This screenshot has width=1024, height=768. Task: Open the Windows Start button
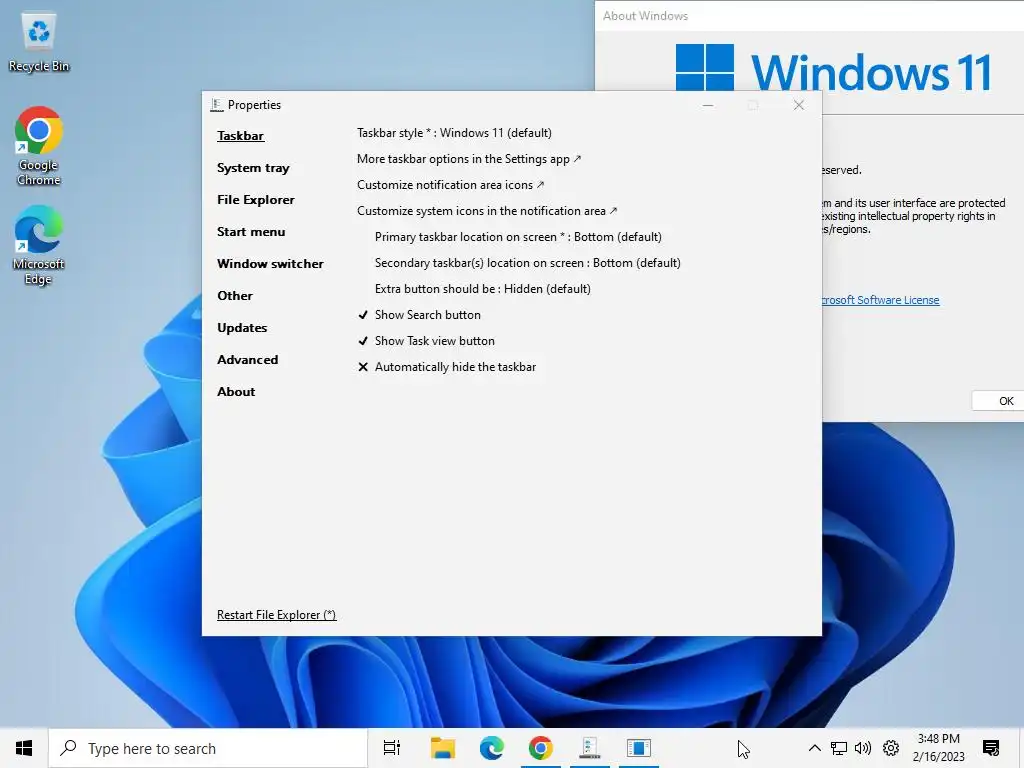coord(24,748)
